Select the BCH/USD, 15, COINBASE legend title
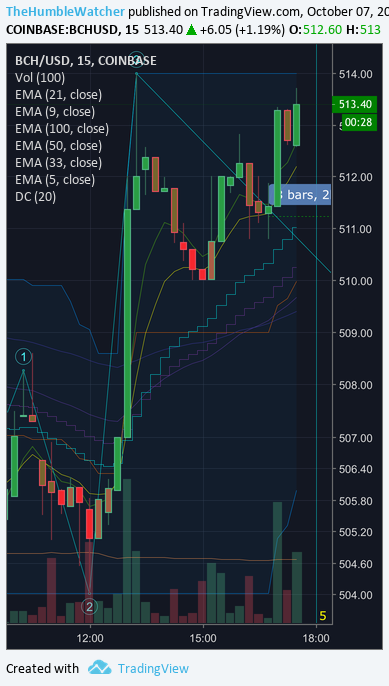The height and width of the screenshot is (686, 389). click(85, 60)
